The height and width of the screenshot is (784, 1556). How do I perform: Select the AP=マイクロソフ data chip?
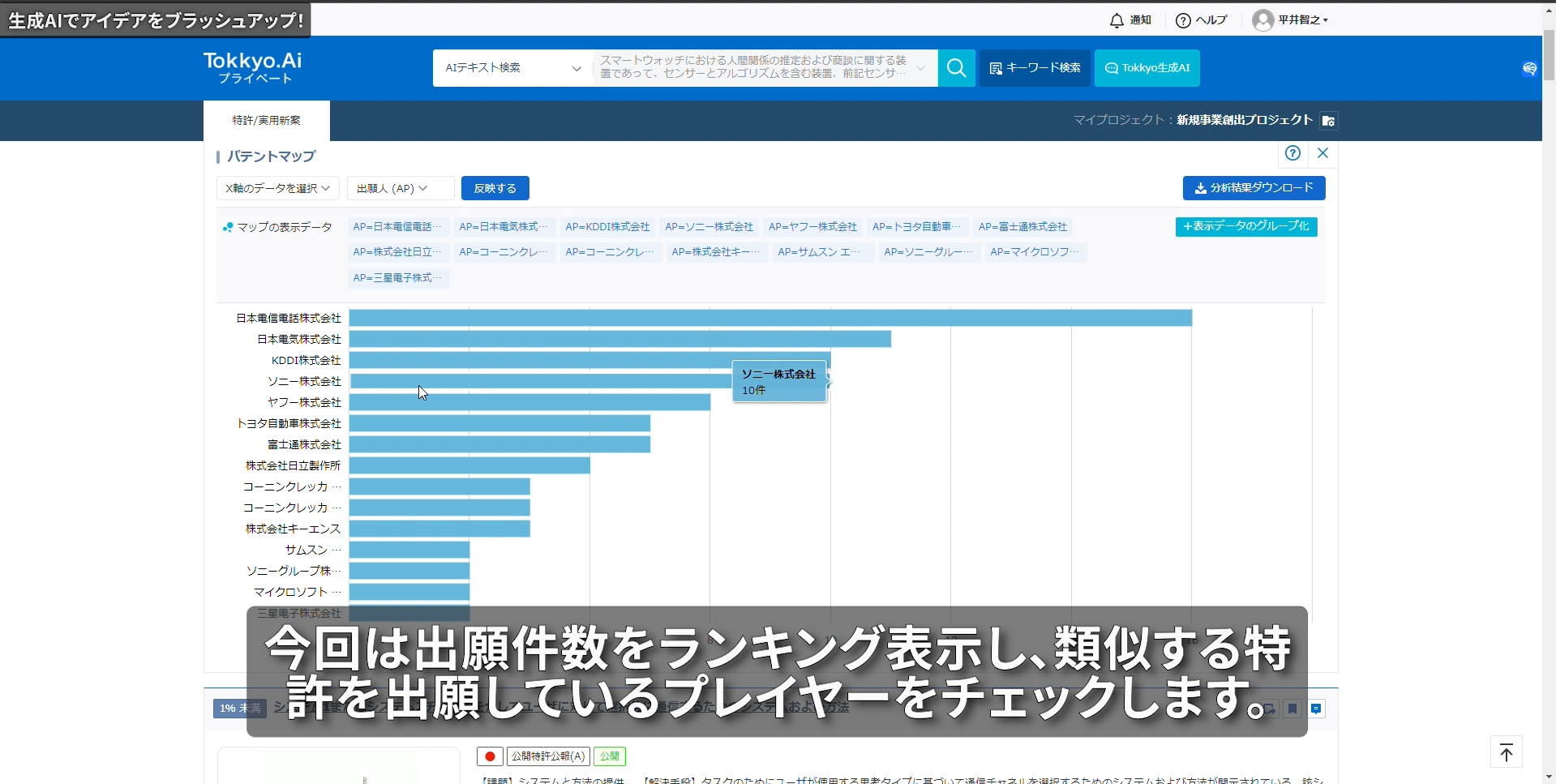pyautogui.click(x=1035, y=252)
